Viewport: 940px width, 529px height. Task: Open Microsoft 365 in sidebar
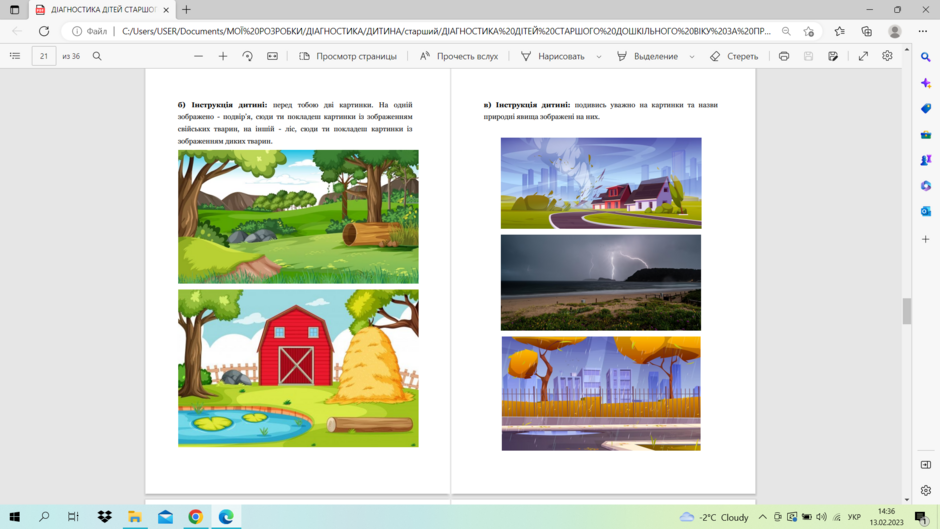click(x=926, y=186)
